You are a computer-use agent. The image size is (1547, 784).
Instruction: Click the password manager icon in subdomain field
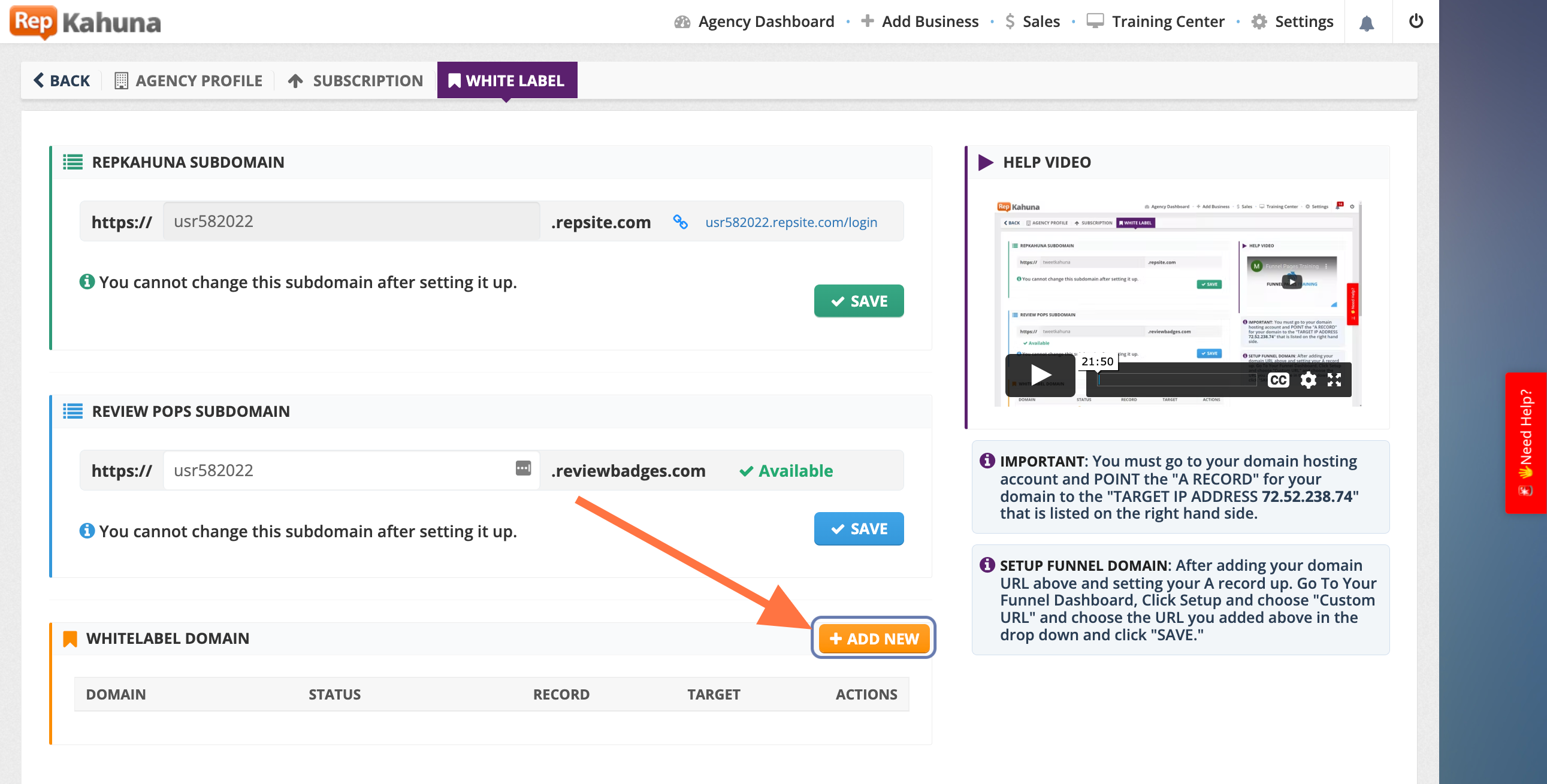point(523,468)
